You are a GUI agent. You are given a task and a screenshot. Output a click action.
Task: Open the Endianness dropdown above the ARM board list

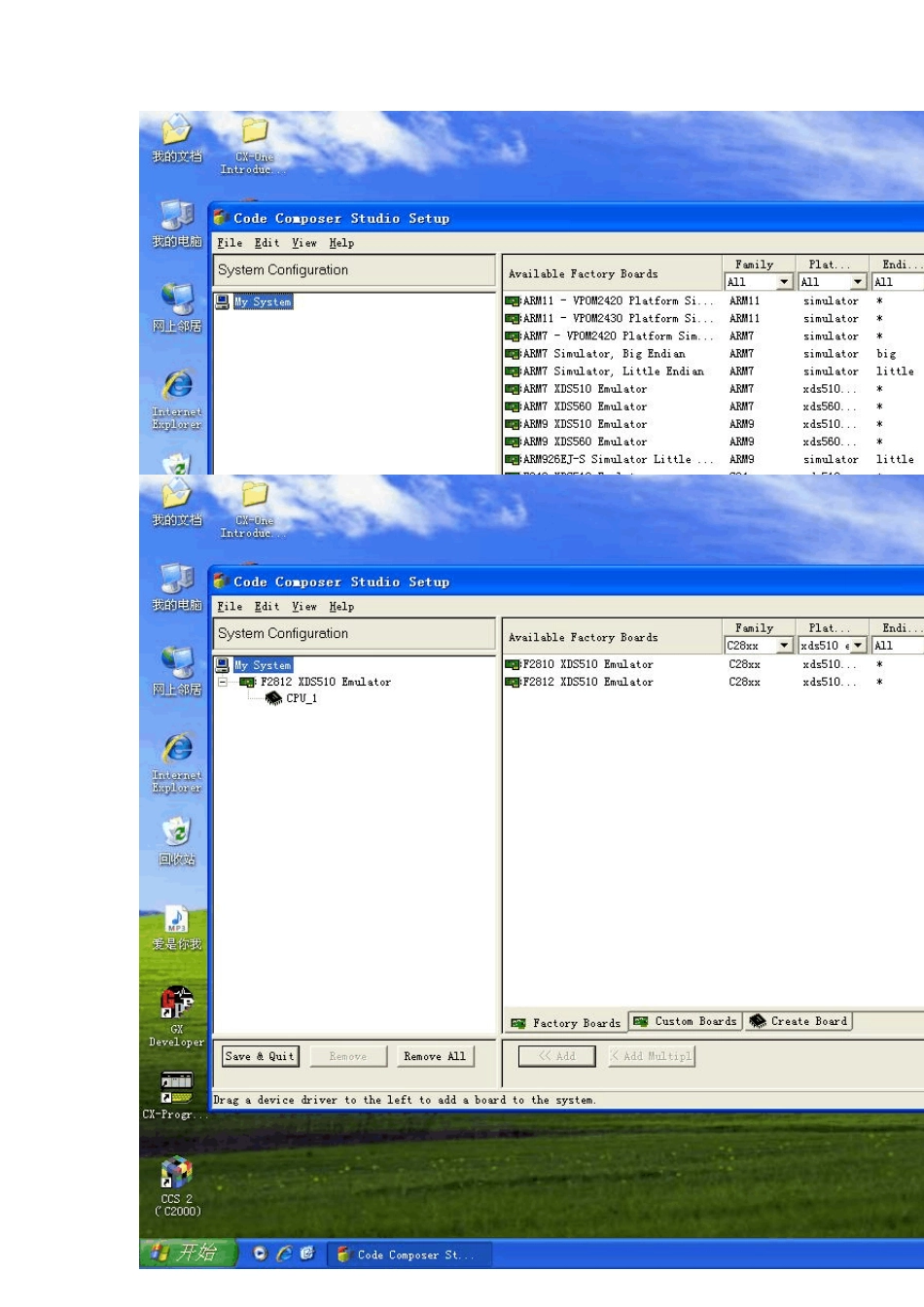[897, 282]
